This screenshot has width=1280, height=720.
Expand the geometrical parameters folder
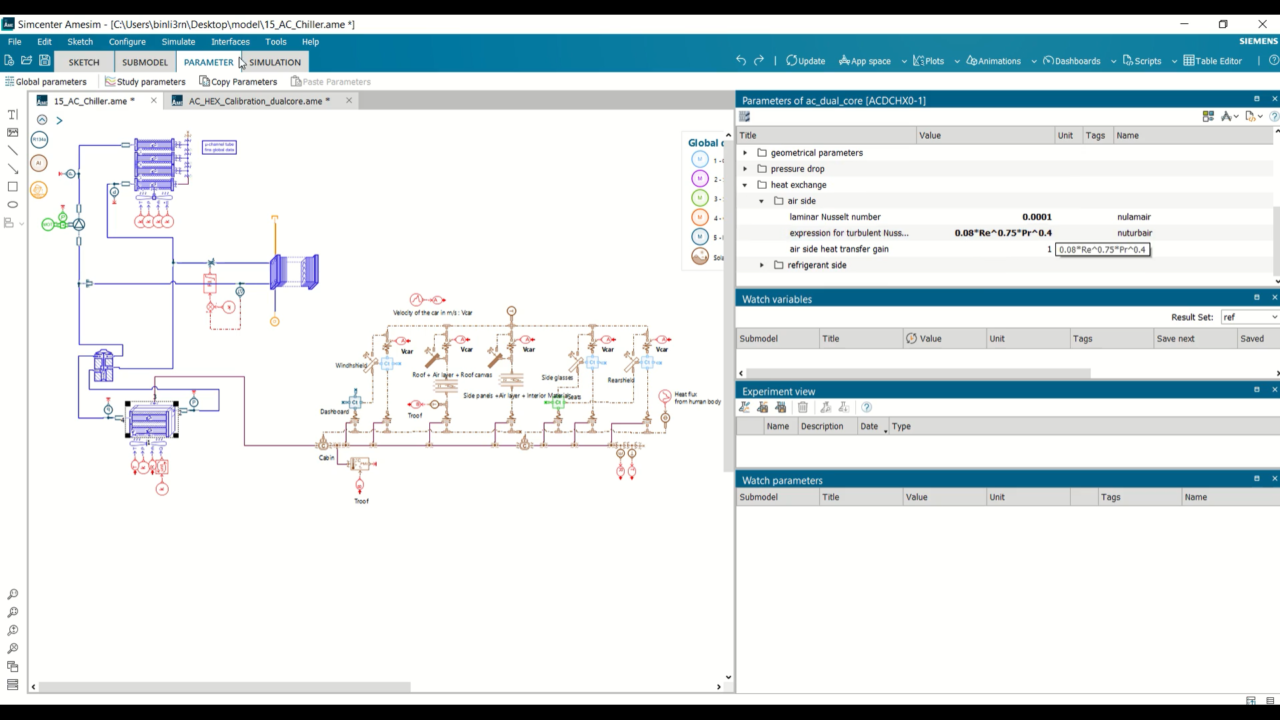(745, 153)
